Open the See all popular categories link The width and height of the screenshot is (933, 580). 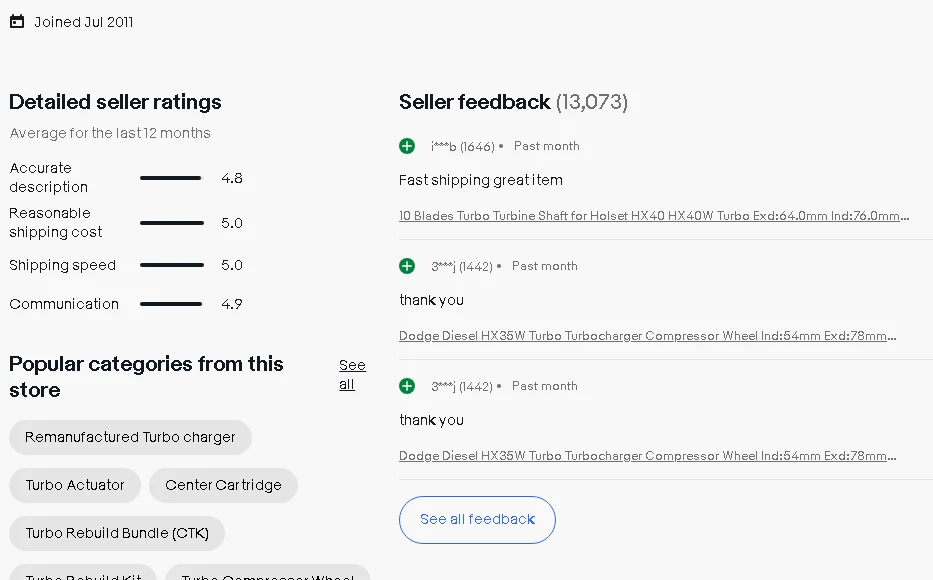352,374
